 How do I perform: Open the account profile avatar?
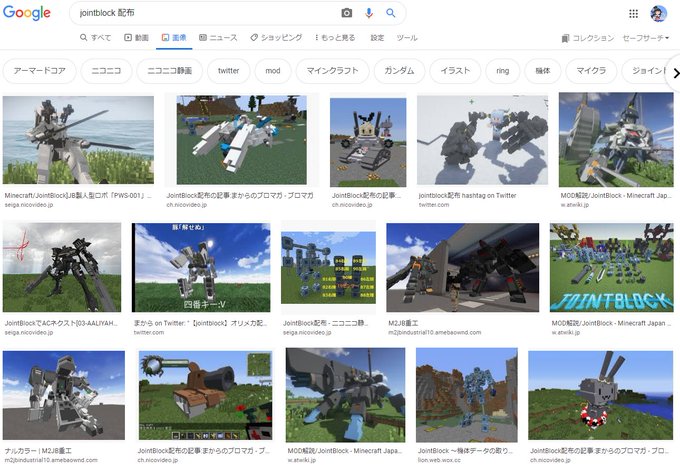(658, 14)
